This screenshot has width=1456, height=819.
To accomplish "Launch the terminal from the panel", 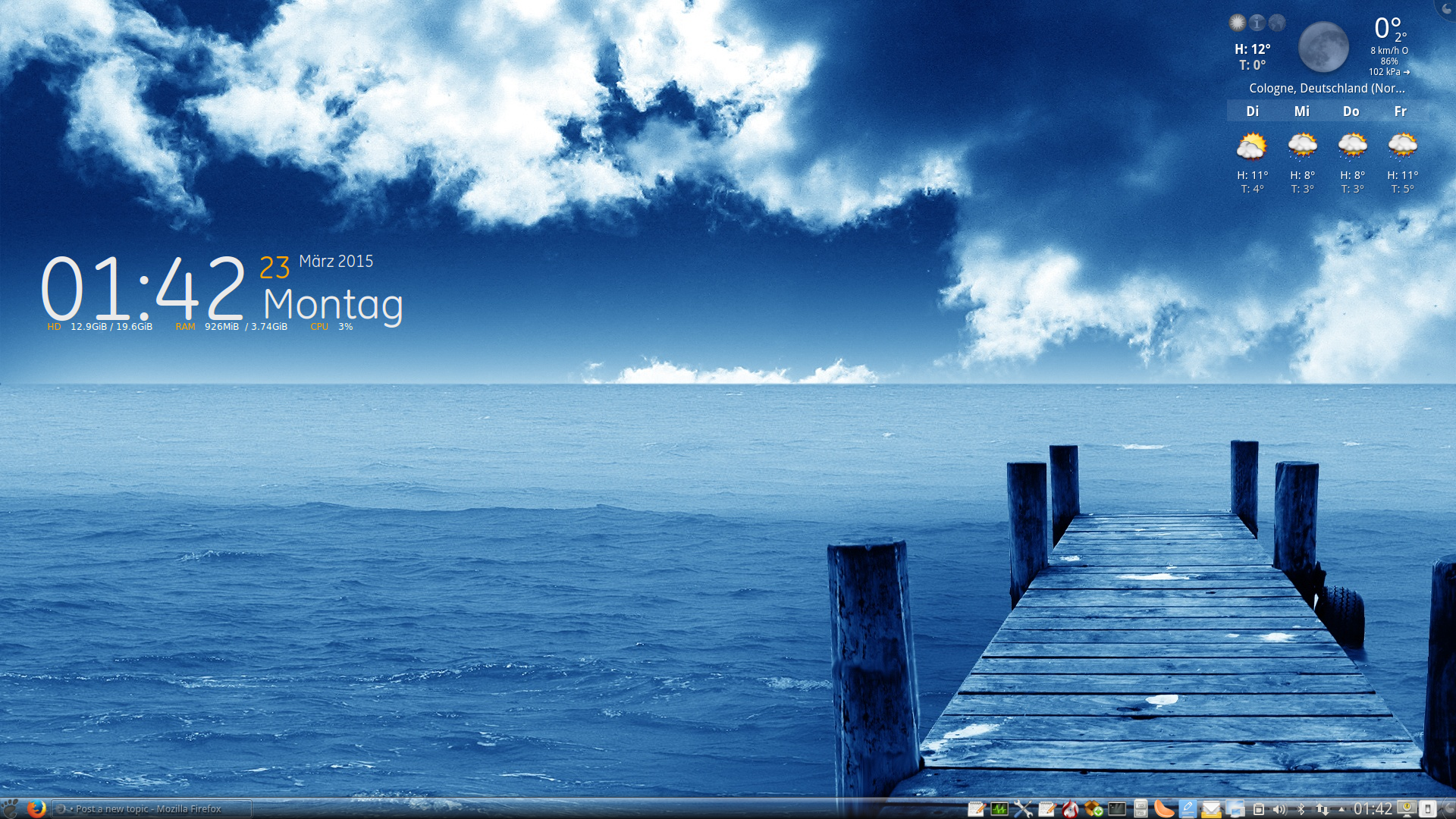I will pyautogui.click(x=1117, y=809).
